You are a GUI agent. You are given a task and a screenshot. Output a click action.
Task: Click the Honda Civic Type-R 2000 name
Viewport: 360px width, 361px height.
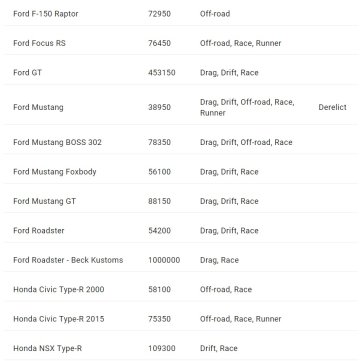click(x=59, y=289)
